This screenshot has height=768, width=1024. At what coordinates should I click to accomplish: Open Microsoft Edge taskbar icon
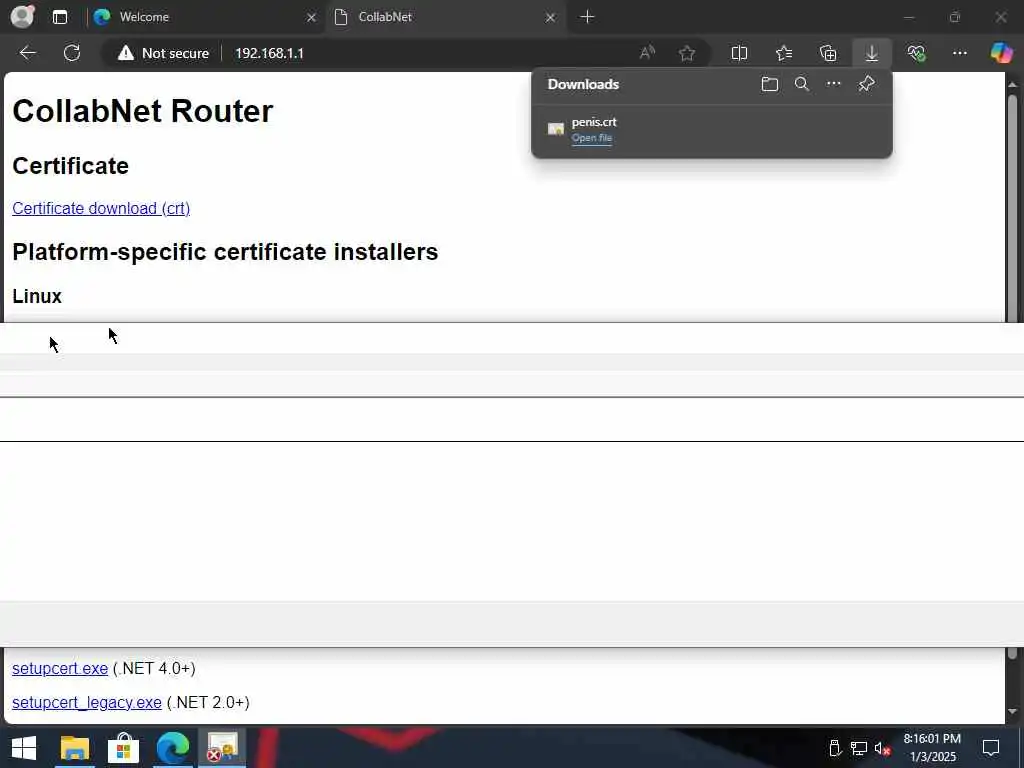172,748
